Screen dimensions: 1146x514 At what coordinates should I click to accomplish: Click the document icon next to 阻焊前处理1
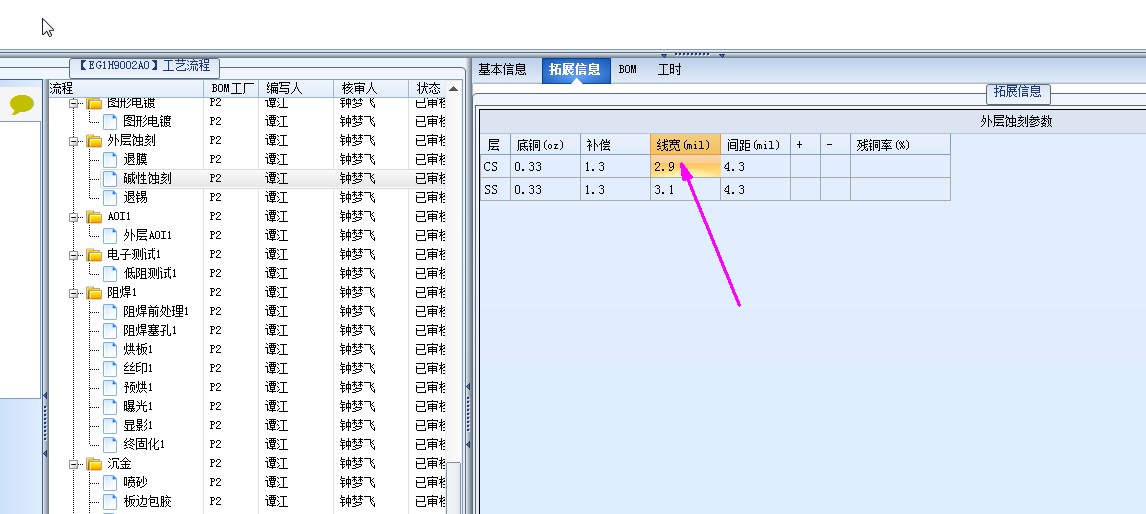tap(110, 311)
